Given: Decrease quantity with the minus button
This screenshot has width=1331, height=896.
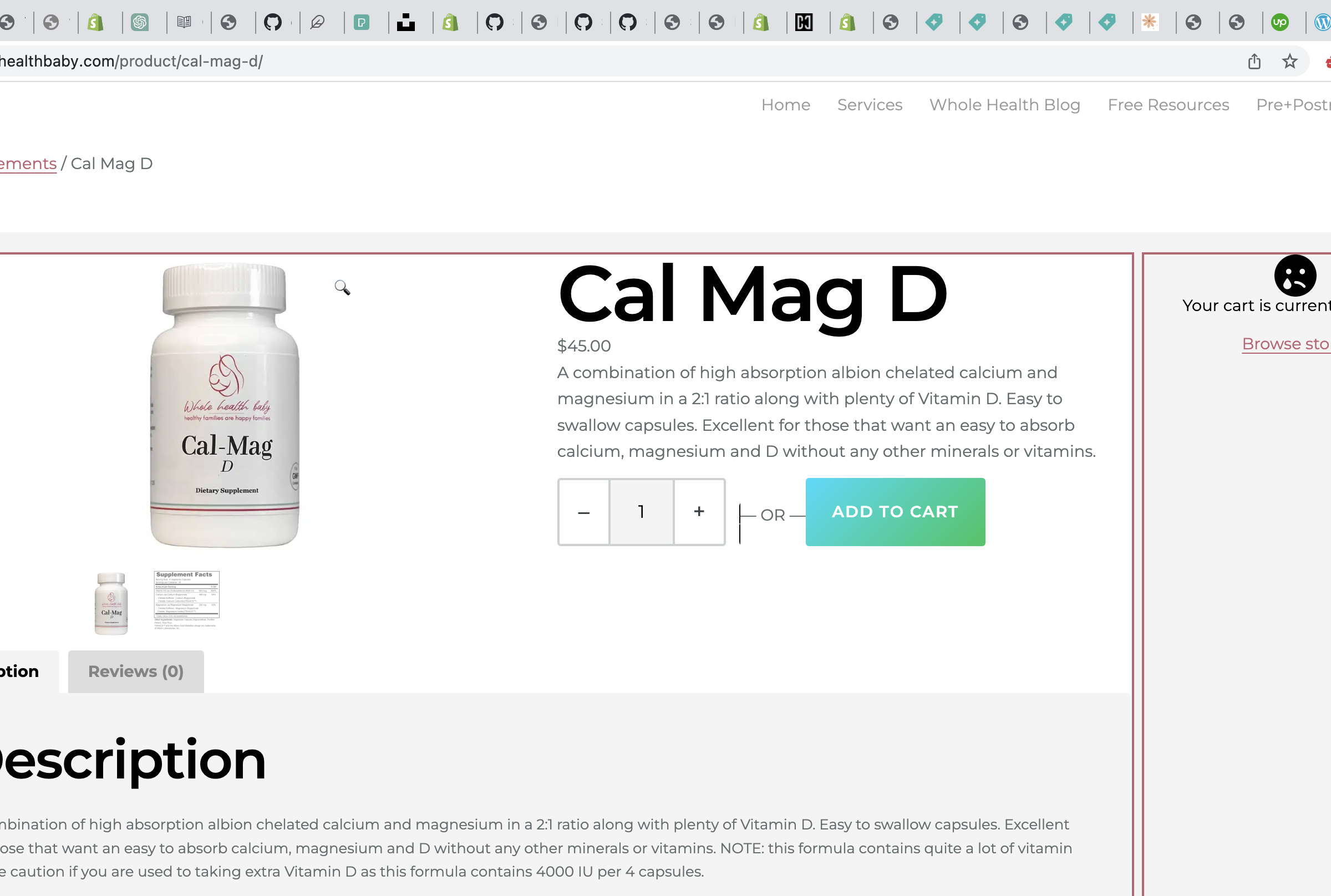Looking at the screenshot, I should click(x=583, y=512).
